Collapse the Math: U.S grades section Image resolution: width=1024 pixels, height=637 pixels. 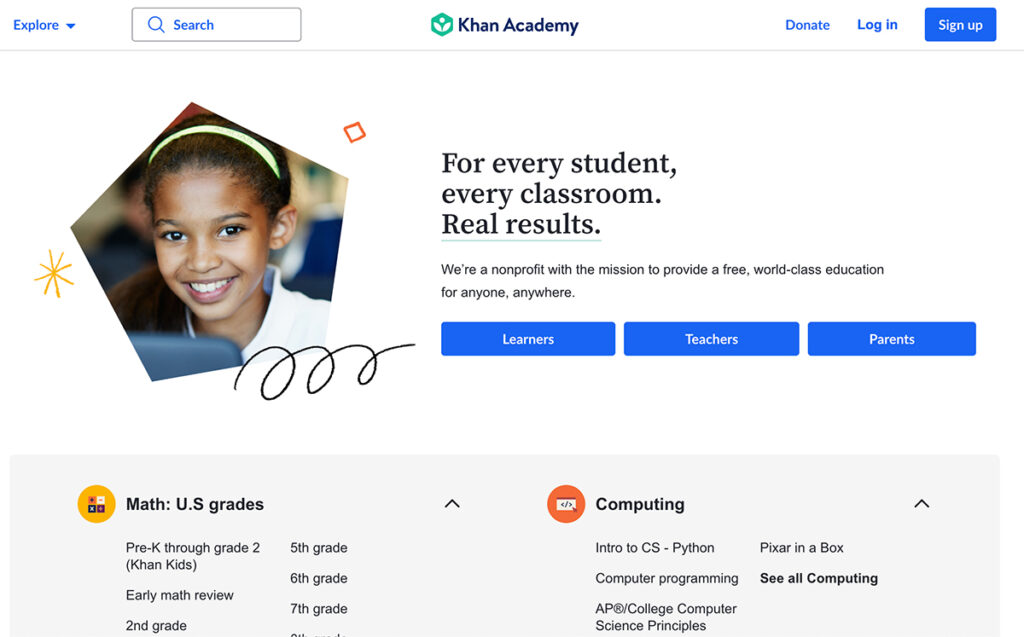click(x=452, y=504)
